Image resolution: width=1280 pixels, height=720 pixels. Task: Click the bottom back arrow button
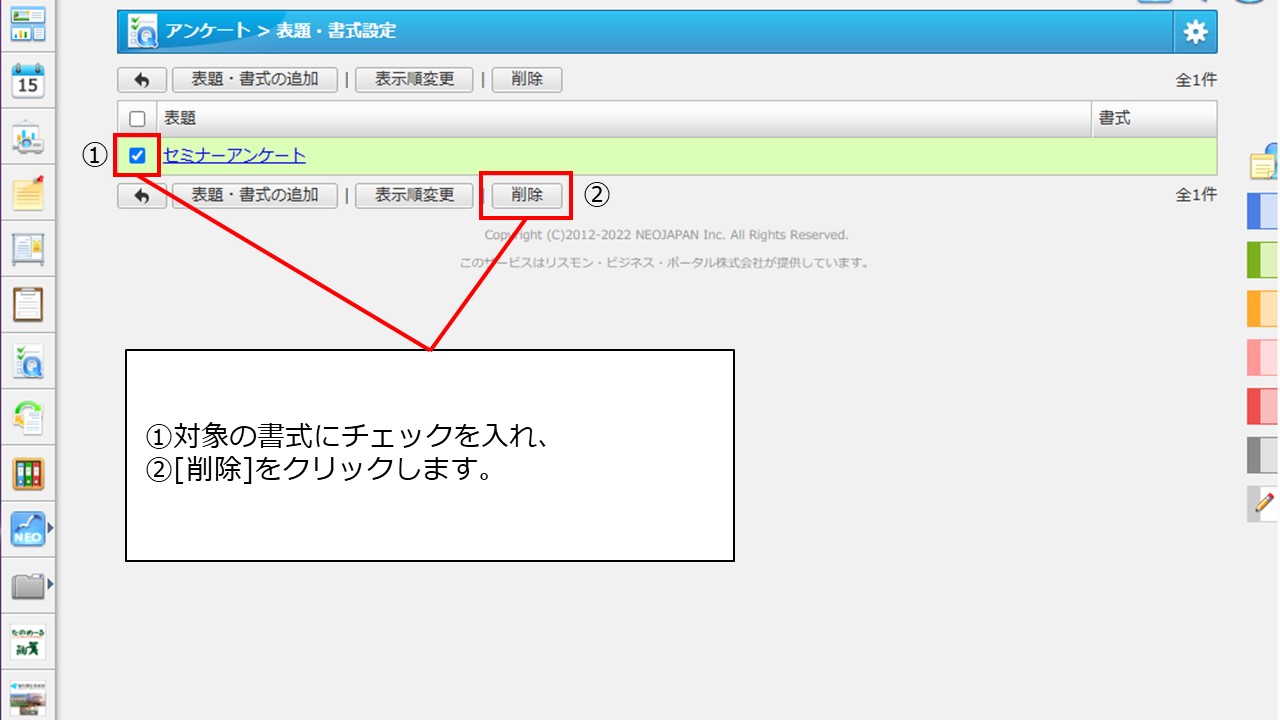point(142,196)
